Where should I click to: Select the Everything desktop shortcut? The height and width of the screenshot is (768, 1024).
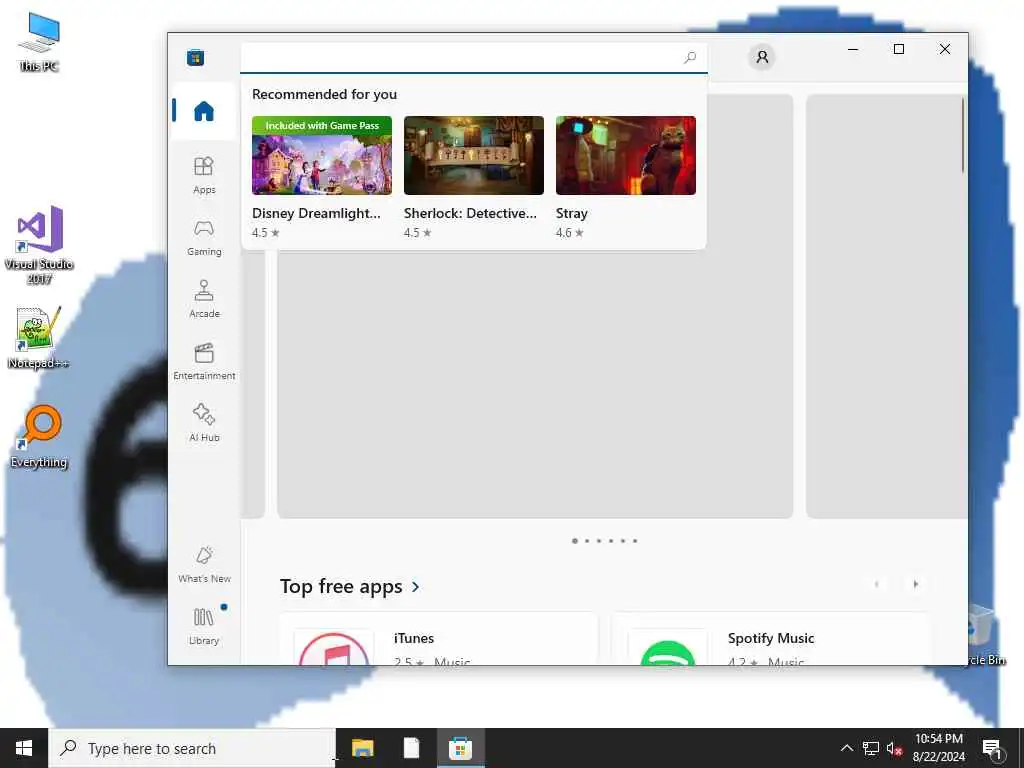[39, 438]
